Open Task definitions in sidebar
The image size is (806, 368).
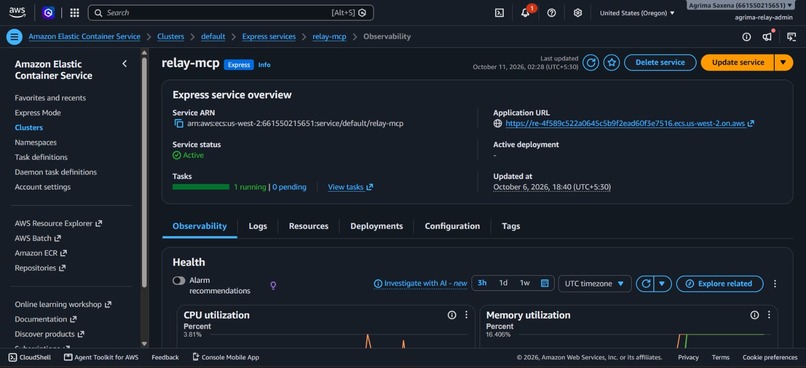point(41,157)
